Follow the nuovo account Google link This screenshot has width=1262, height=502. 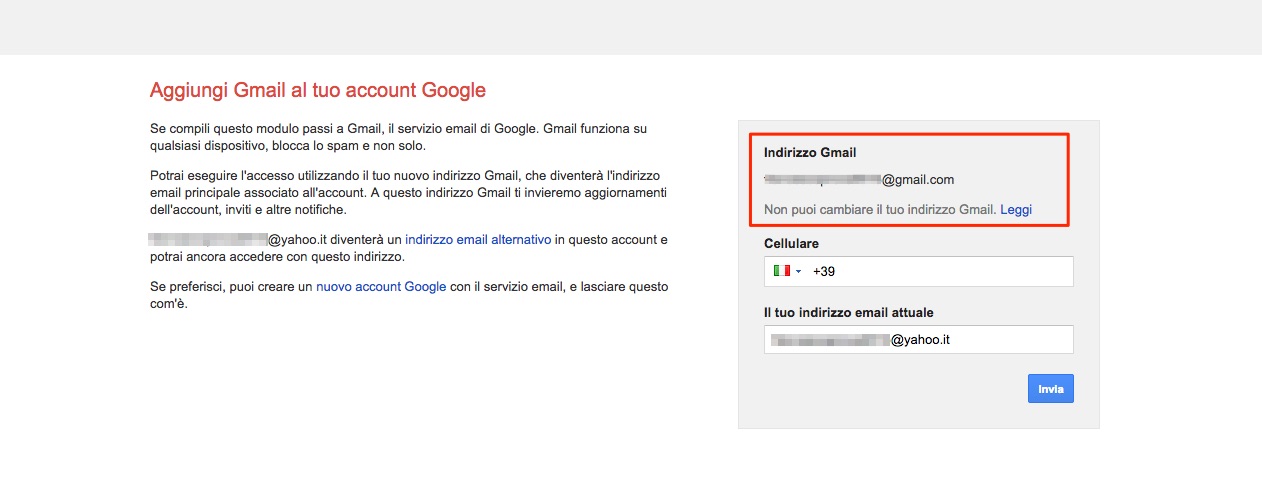pos(381,287)
